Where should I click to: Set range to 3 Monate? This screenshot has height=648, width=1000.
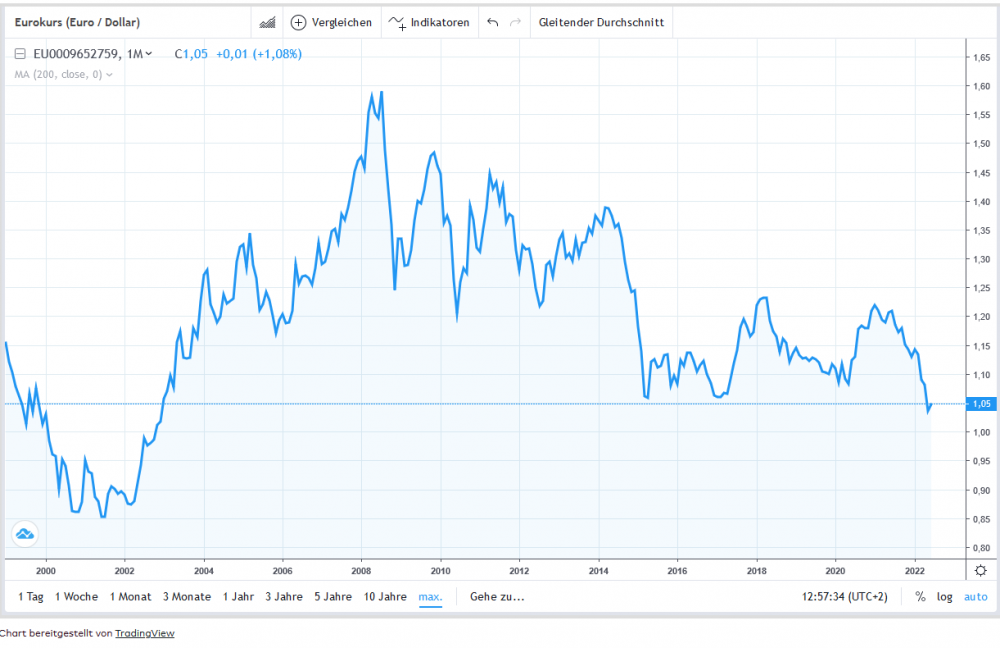[187, 596]
